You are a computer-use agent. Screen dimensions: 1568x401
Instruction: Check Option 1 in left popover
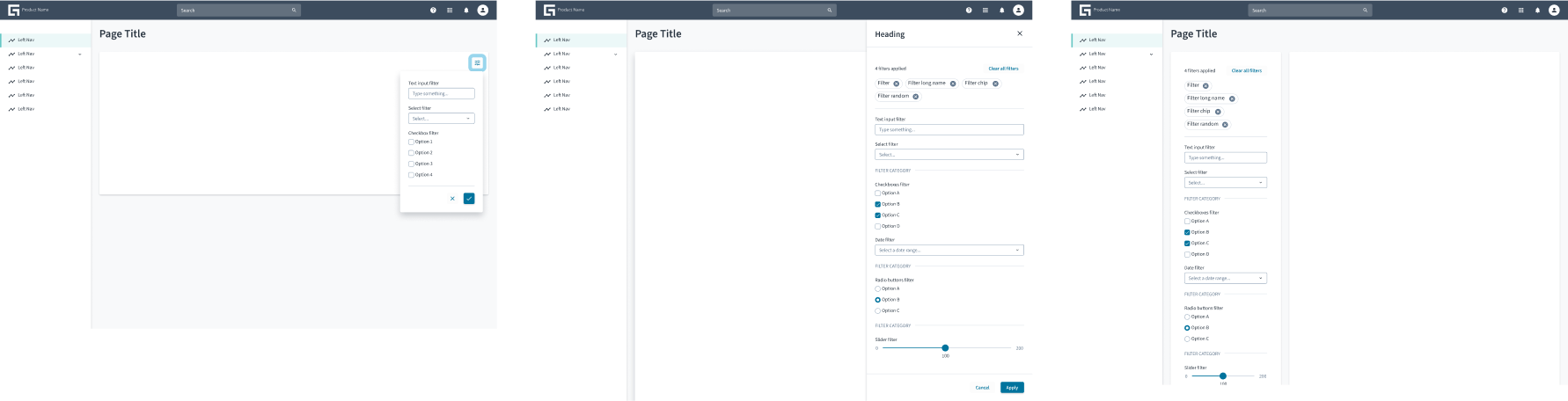coord(411,142)
